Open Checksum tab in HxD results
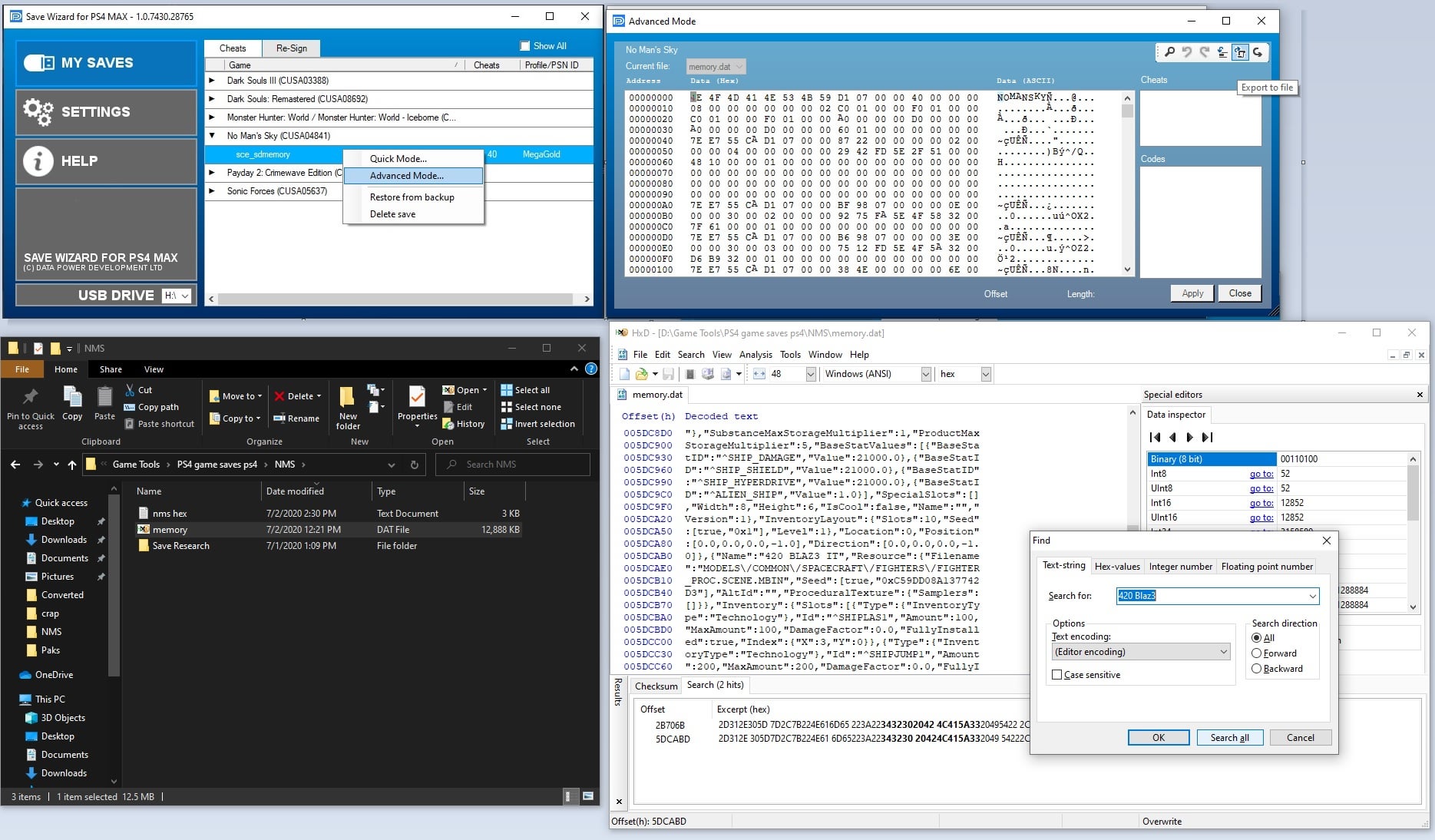Screen dimensions: 1435x840 tap(656, 686)
